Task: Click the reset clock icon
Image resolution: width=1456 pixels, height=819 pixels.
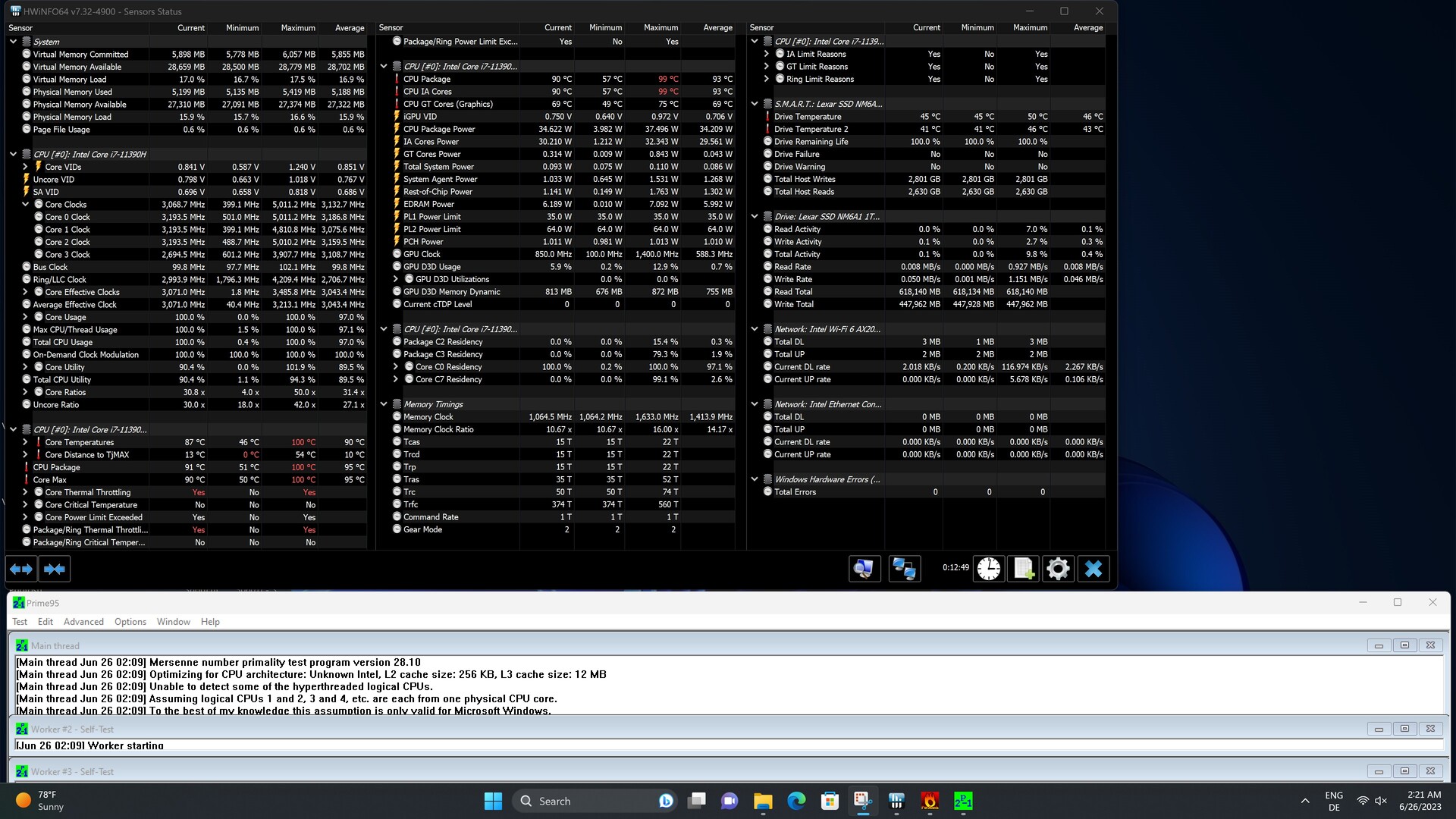Action: click(989, 569)
